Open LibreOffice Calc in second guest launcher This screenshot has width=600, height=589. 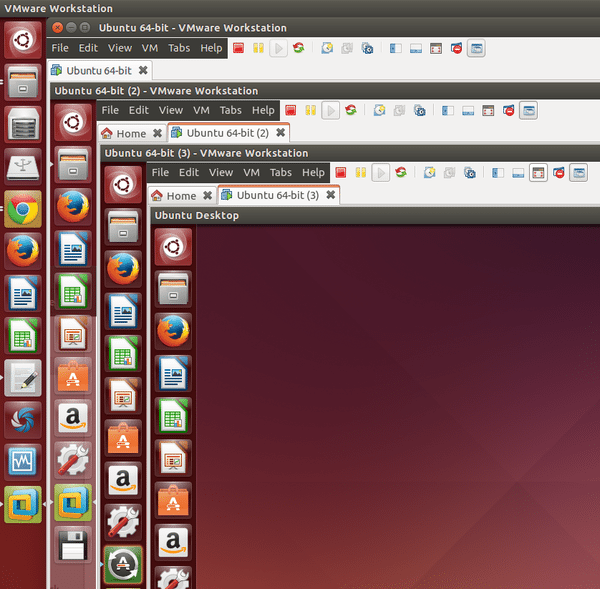(123, 354)
